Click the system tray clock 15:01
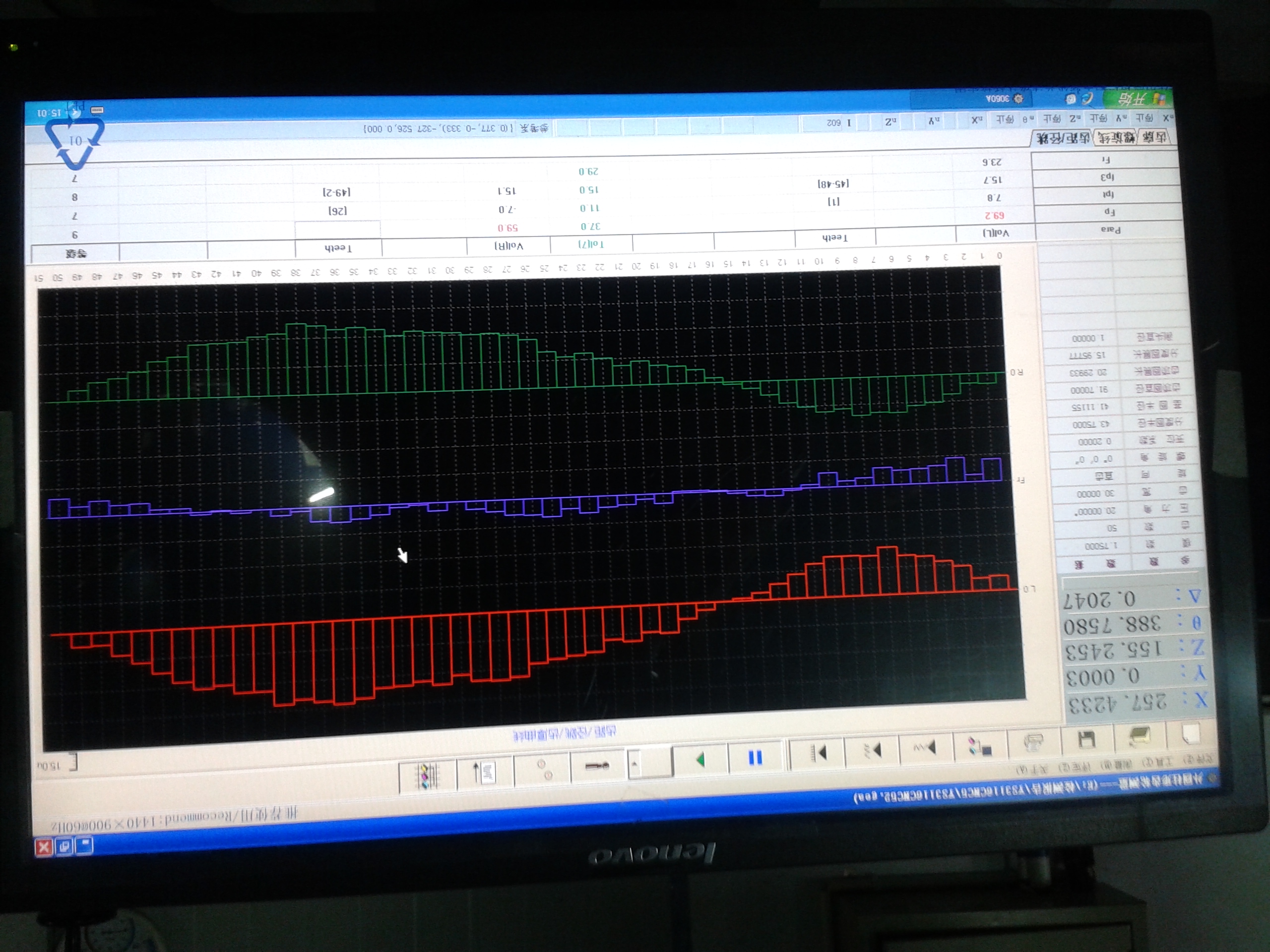Image resolution: width=1270 pixels, height=952 pixels. (x=49, y=113)
